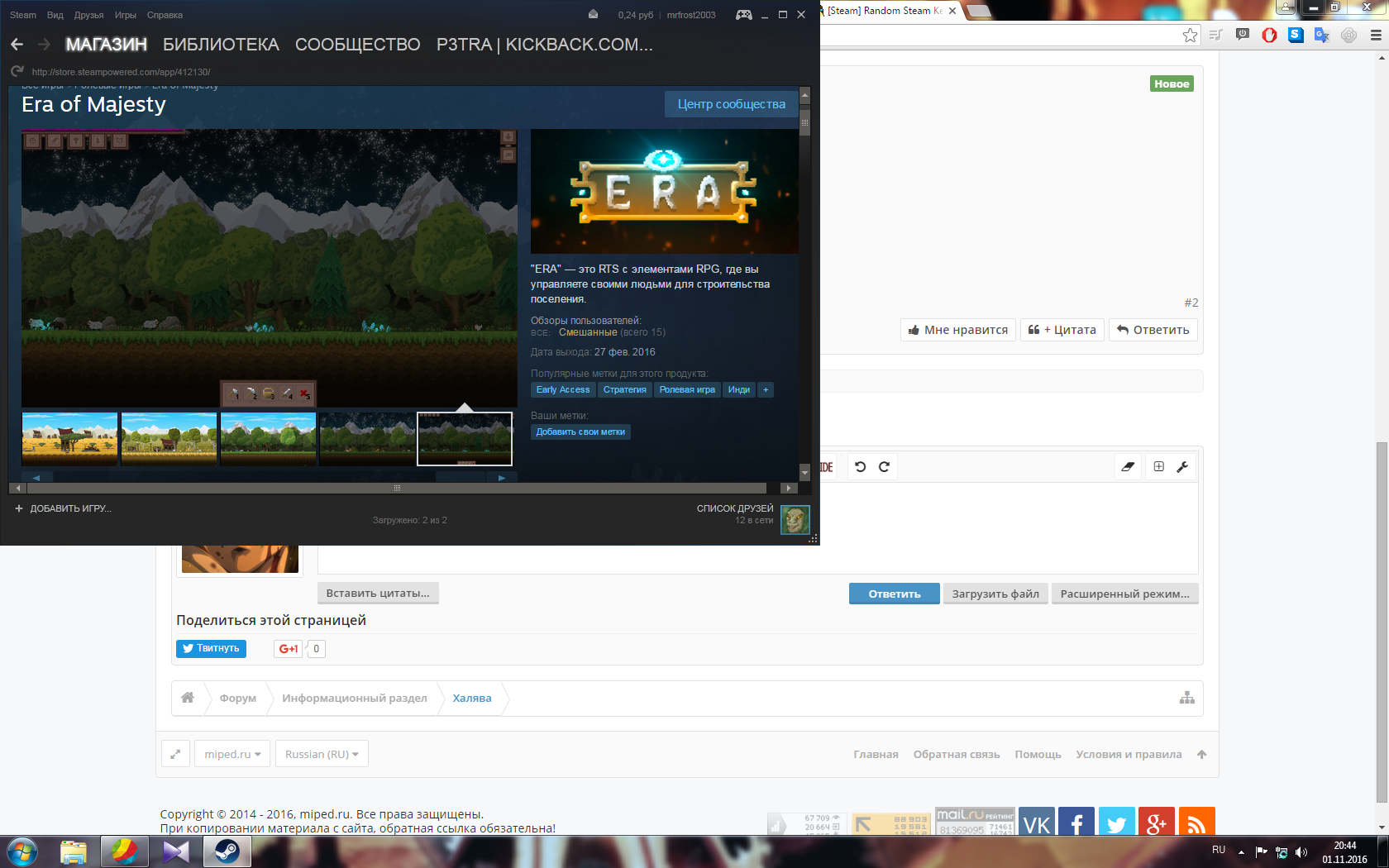Viewport: 1389px width, 868px height.
Task: Open Steam inbox envelope icon
Action: 593,15
